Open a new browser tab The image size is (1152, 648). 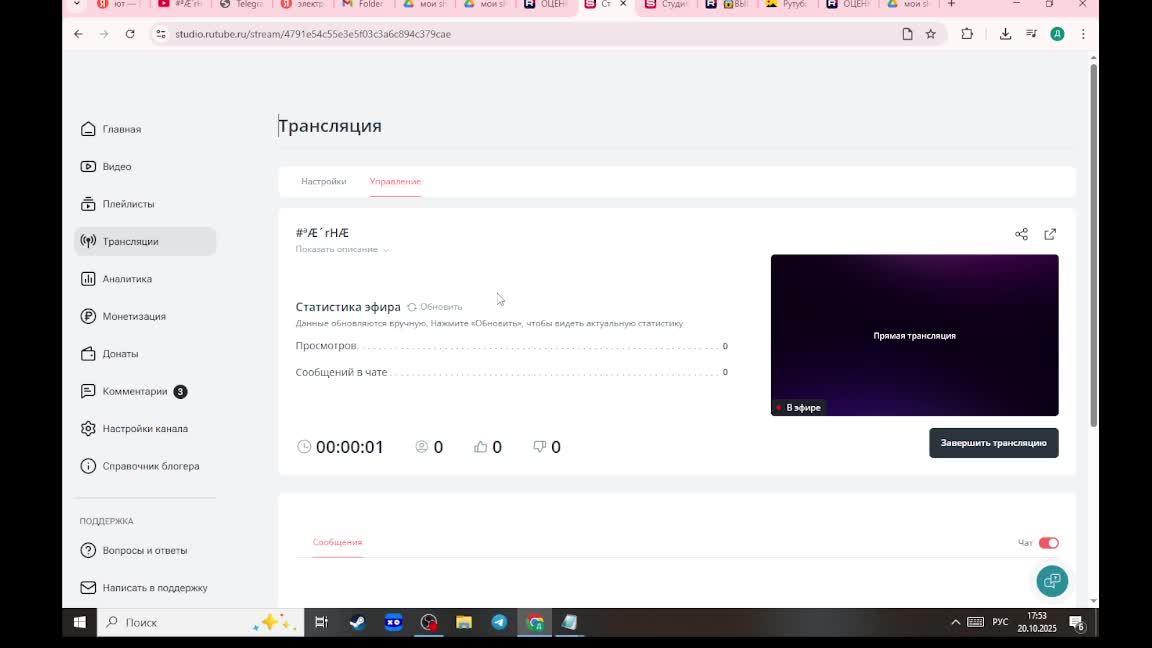951,4
